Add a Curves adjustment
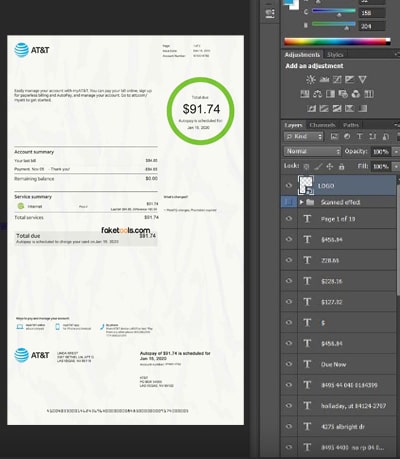The height and width of the screenshot is (459, 400). [337, 79]
